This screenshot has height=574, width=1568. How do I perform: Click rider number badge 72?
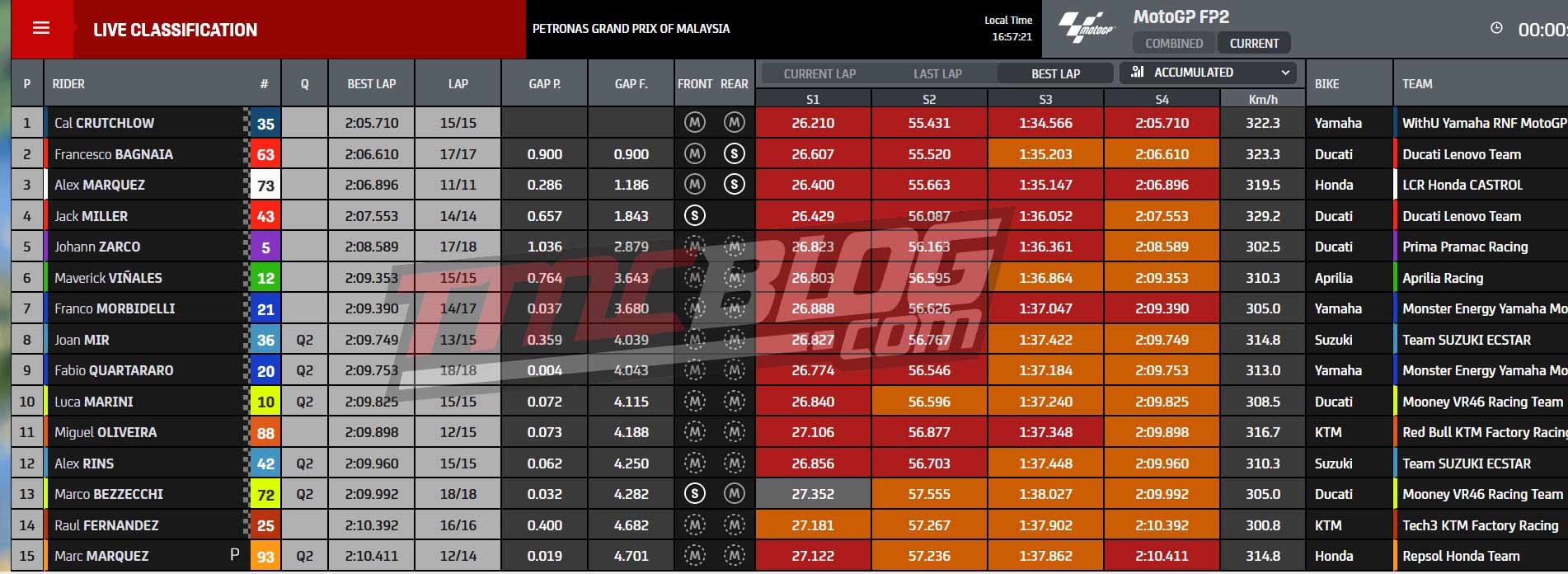[x=265, y=495]
